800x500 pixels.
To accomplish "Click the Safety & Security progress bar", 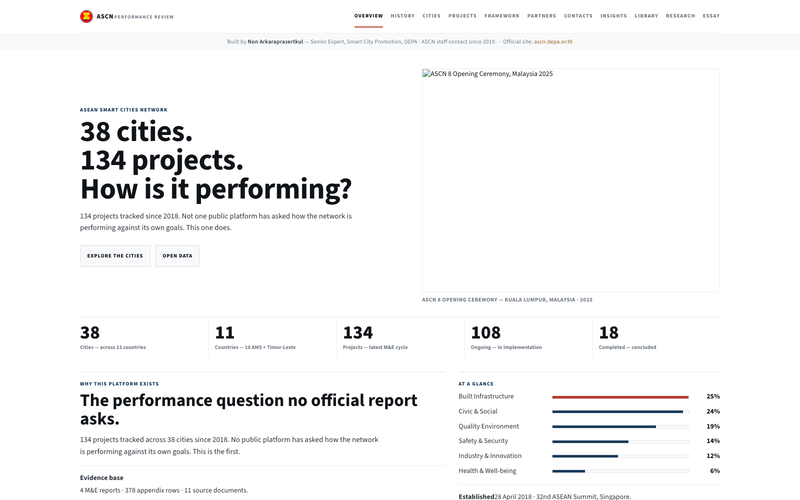I will (620, 441).
